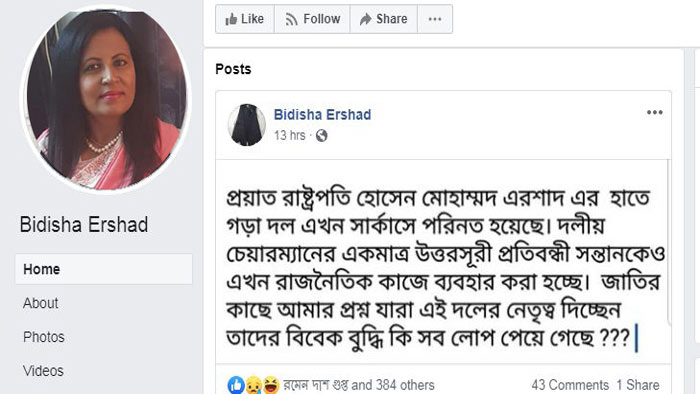
Task: Open the post options three-dot menu
Action: point(654,112)
